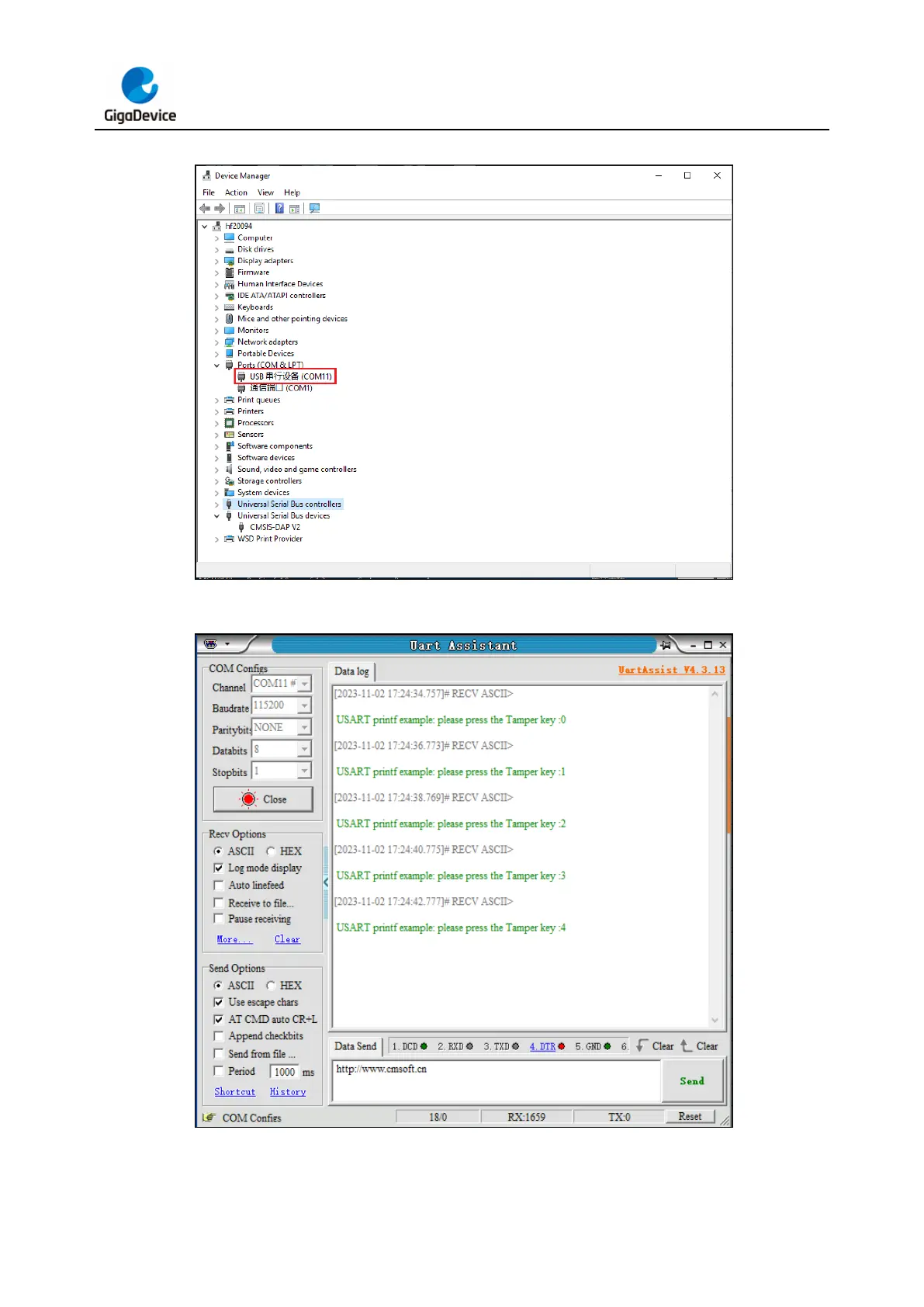
Task: Open the View menu in Device Manager
Action: pos(265,192)
